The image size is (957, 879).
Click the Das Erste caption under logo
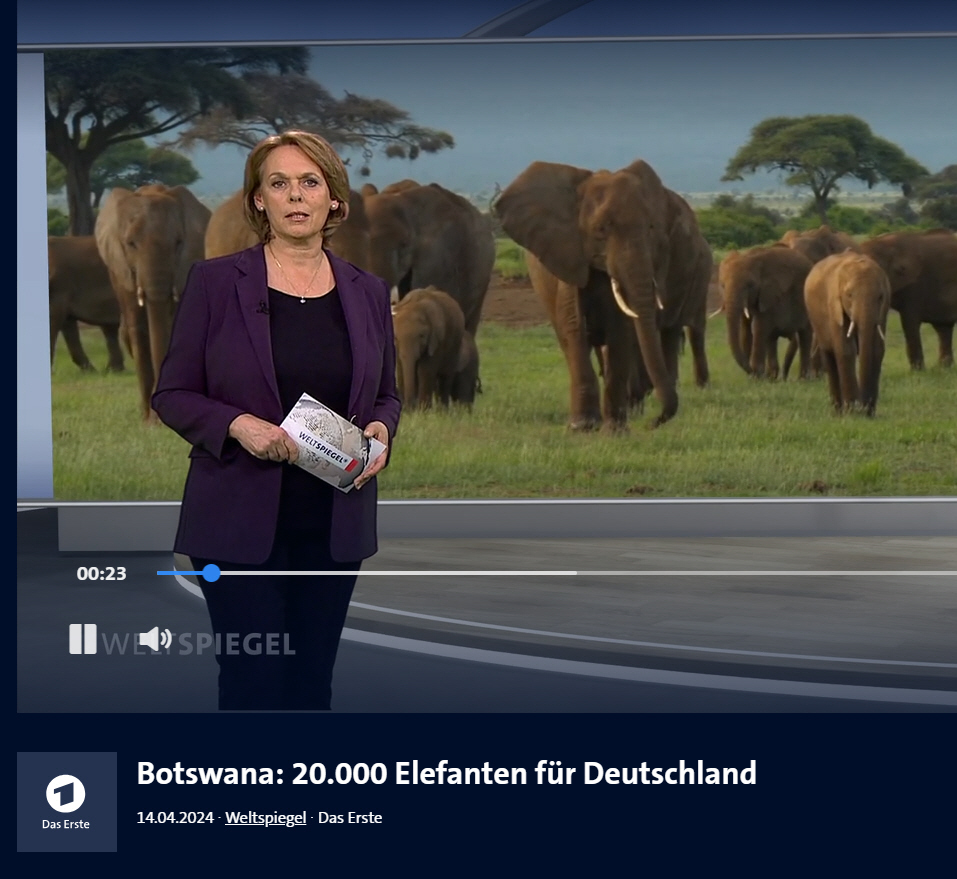pos(66,825)
